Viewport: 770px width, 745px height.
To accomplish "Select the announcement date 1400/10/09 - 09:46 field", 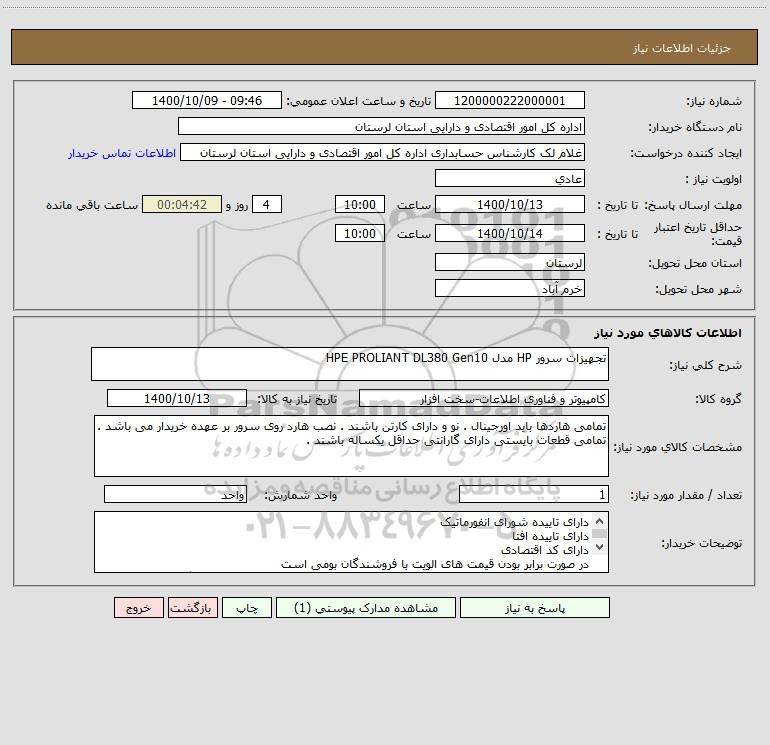I will pos(207,101).
